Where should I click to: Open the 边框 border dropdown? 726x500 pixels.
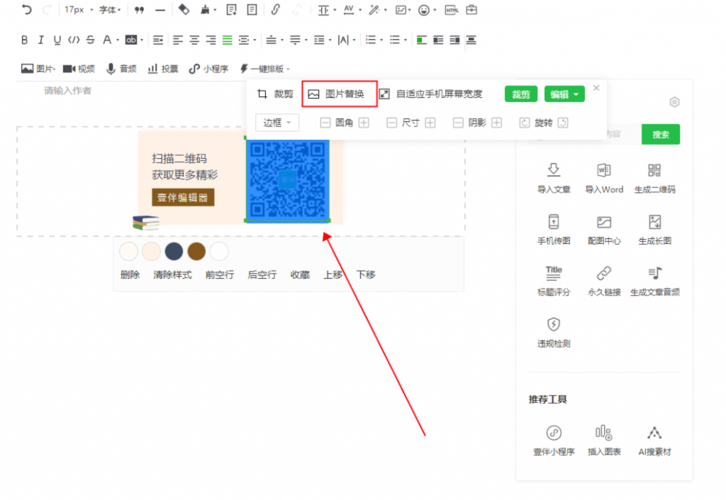pos(277,123)
